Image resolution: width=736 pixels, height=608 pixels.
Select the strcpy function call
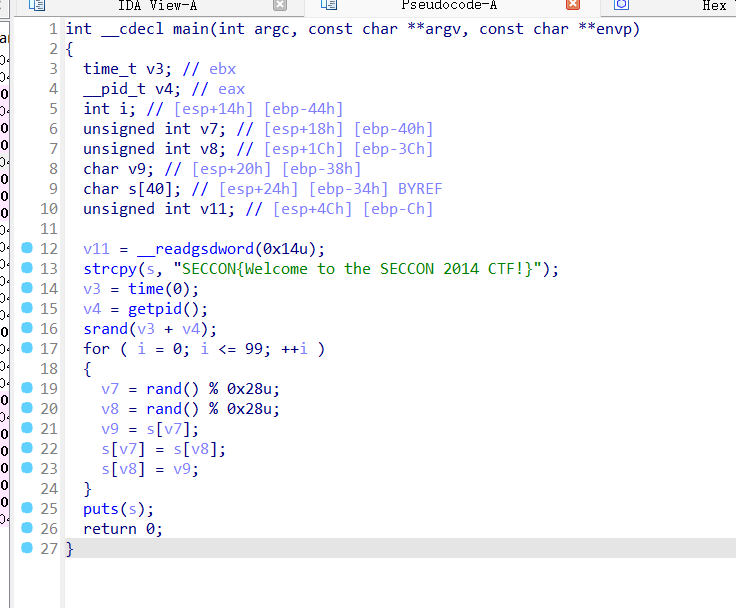[x=109, y=269]
